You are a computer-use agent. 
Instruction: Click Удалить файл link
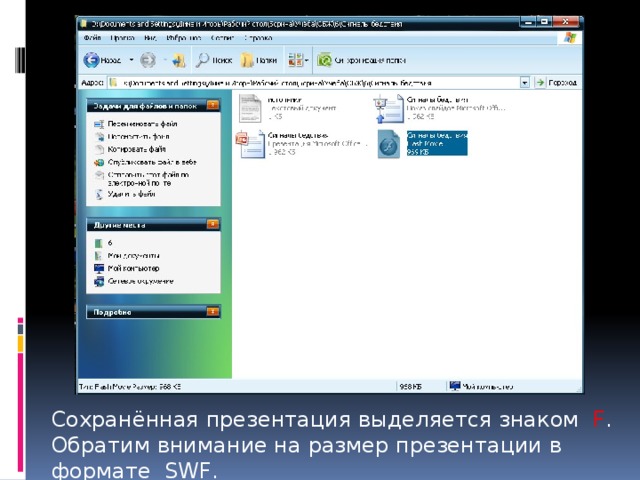tap(131, 194)
